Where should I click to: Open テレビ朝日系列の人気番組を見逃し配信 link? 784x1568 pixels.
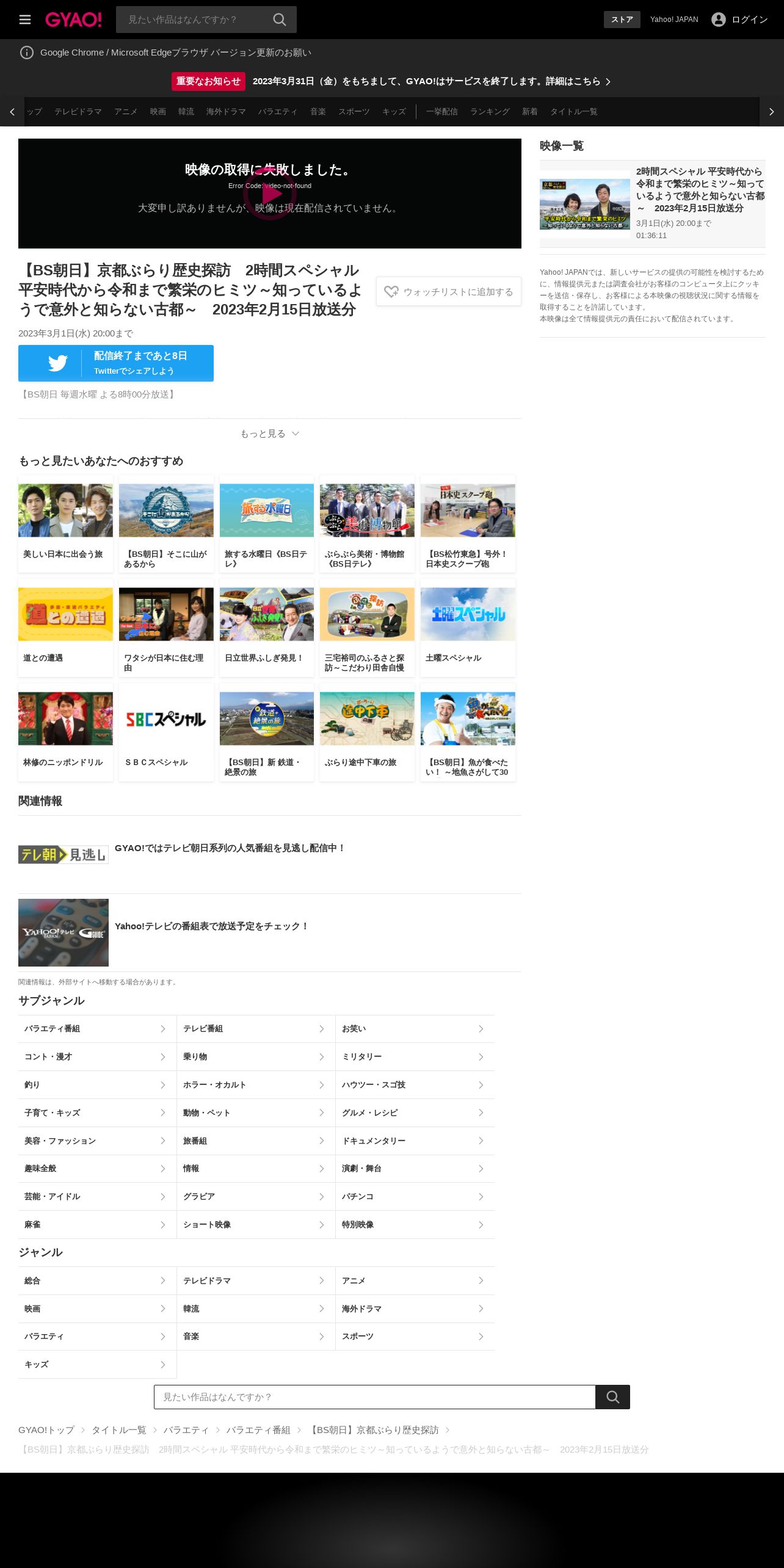[x=230, y=848]
